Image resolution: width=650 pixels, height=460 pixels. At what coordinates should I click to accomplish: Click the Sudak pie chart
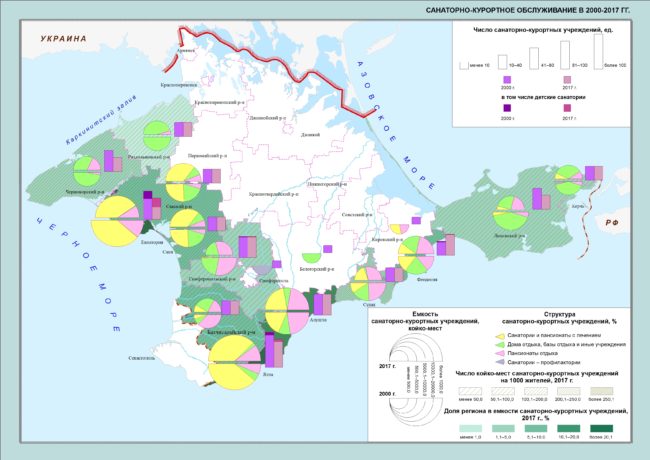pos(366,283)
